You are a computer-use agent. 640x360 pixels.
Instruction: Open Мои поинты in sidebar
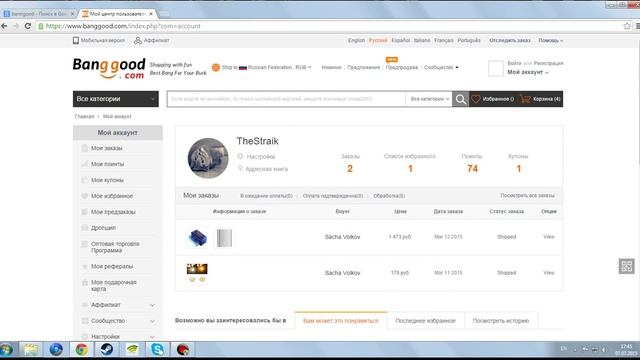(107, 164)
